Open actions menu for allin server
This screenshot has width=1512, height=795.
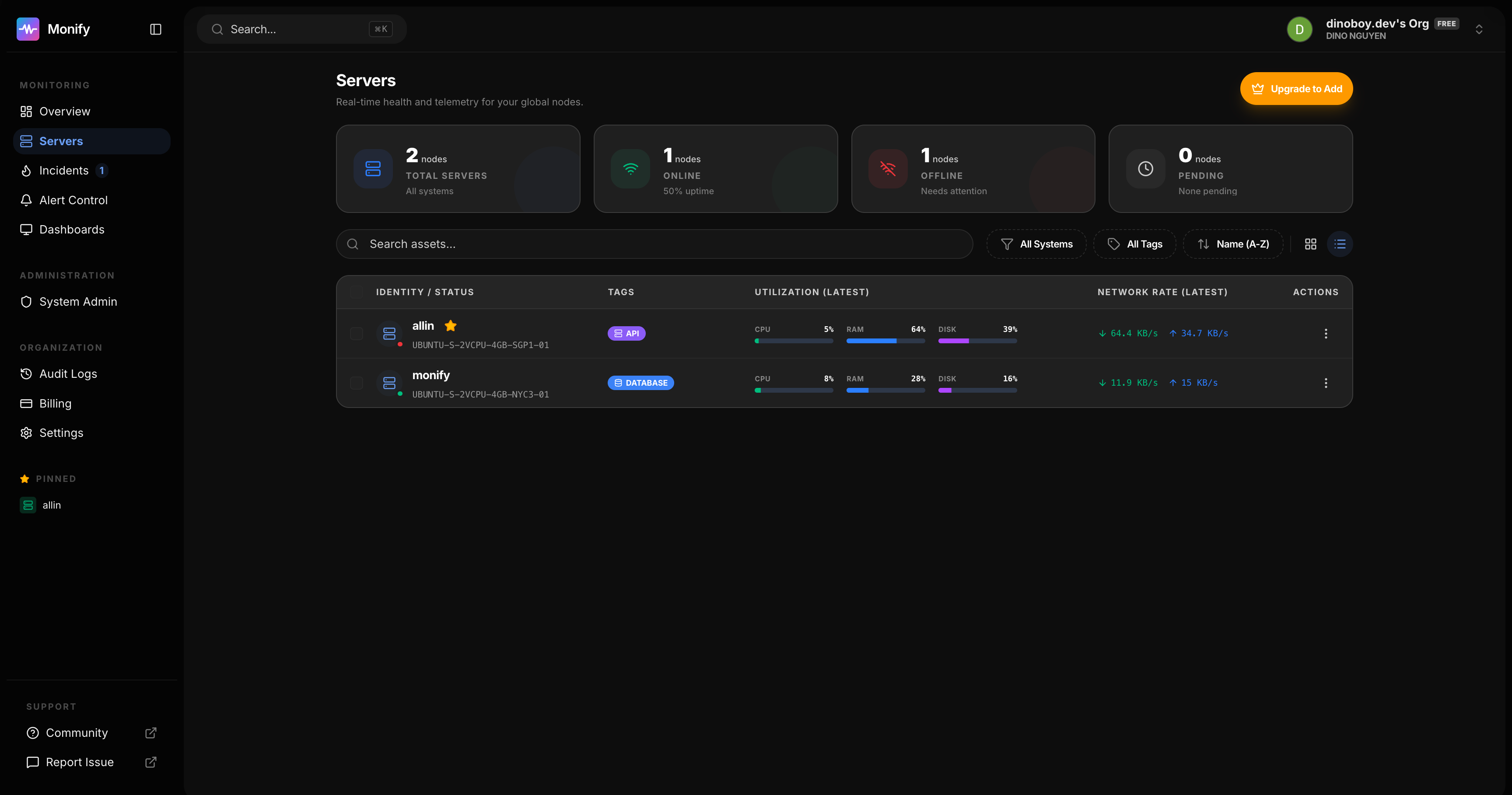(x=1325, y=333)
